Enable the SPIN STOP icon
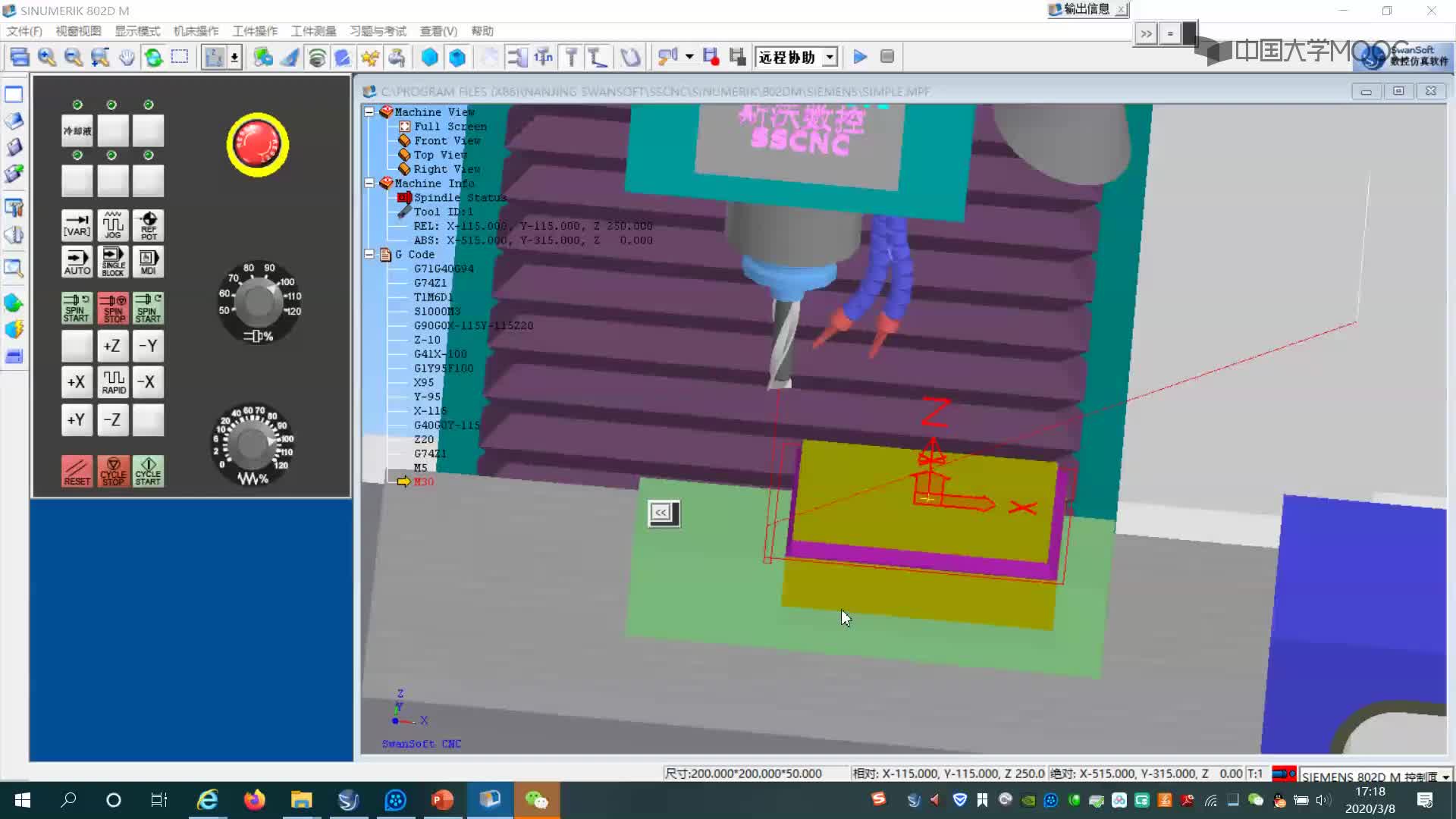This screenshot has width=1456, height=819. (112, 308)
